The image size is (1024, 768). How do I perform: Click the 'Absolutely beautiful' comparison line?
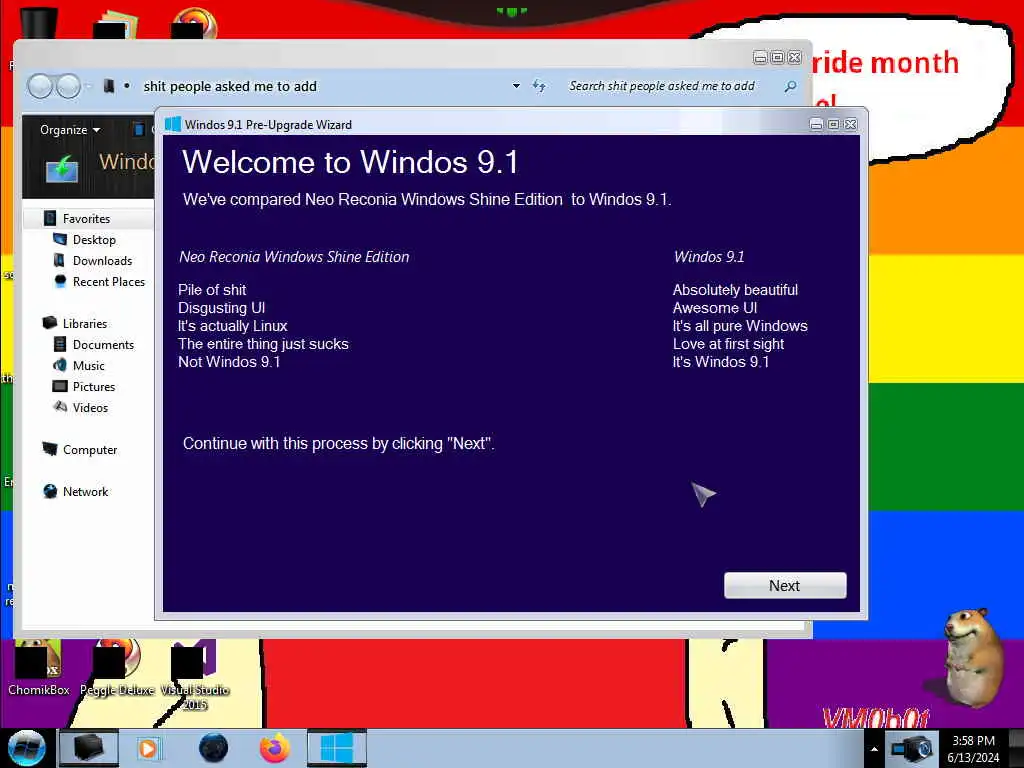(735, 290)
